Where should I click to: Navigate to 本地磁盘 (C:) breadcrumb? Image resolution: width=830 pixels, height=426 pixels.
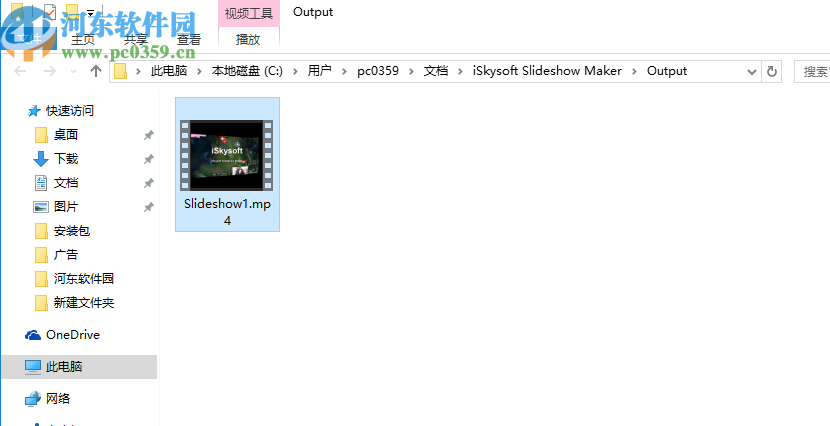pyautogui.click(x=247, y=71)
